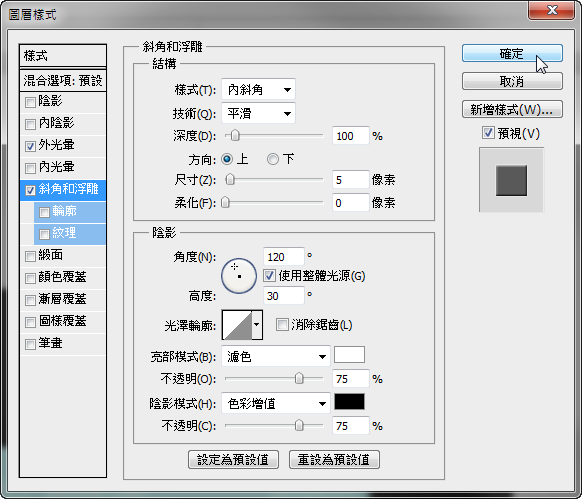Click the 尺寸 size input field
This screenshot has height=499, width=582.
coord(350,180)
